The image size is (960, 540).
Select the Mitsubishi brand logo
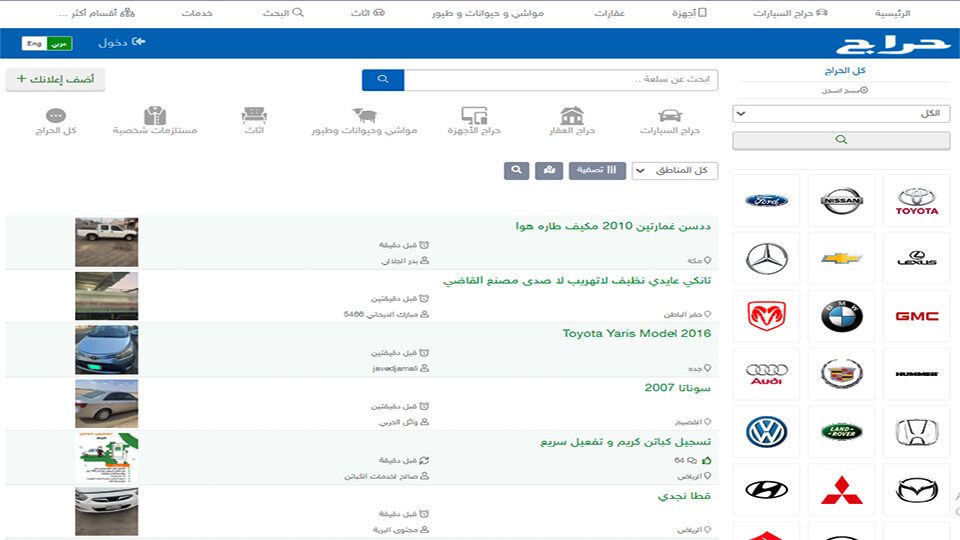coord(841,490)
